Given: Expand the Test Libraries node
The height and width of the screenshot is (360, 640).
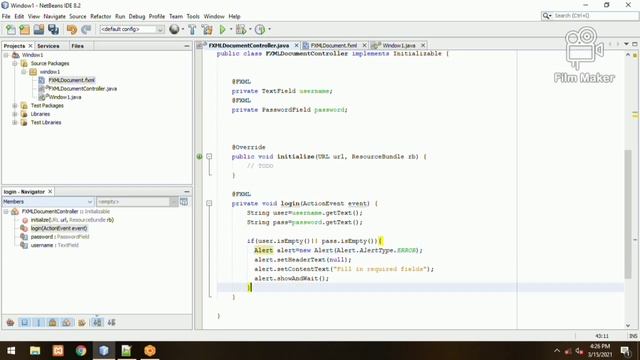Looking at the screenshot, I should pos(15,122).
